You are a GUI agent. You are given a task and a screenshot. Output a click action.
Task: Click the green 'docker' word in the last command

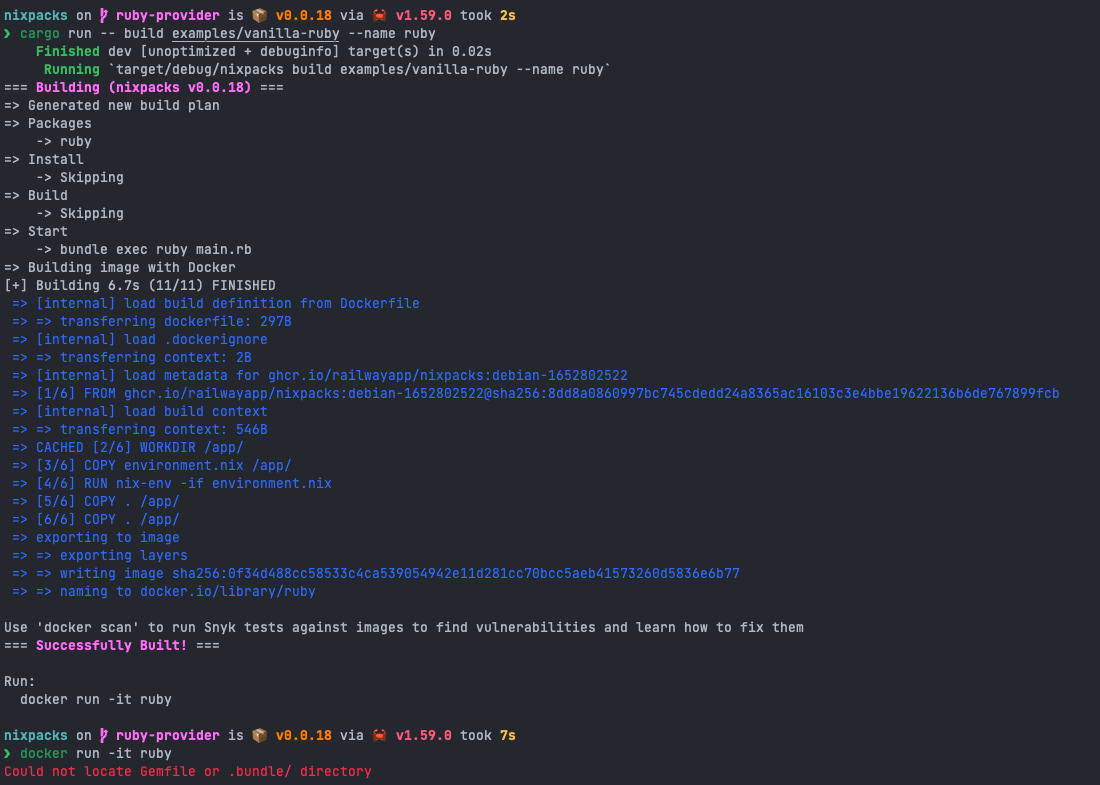(x=43, y=753)
